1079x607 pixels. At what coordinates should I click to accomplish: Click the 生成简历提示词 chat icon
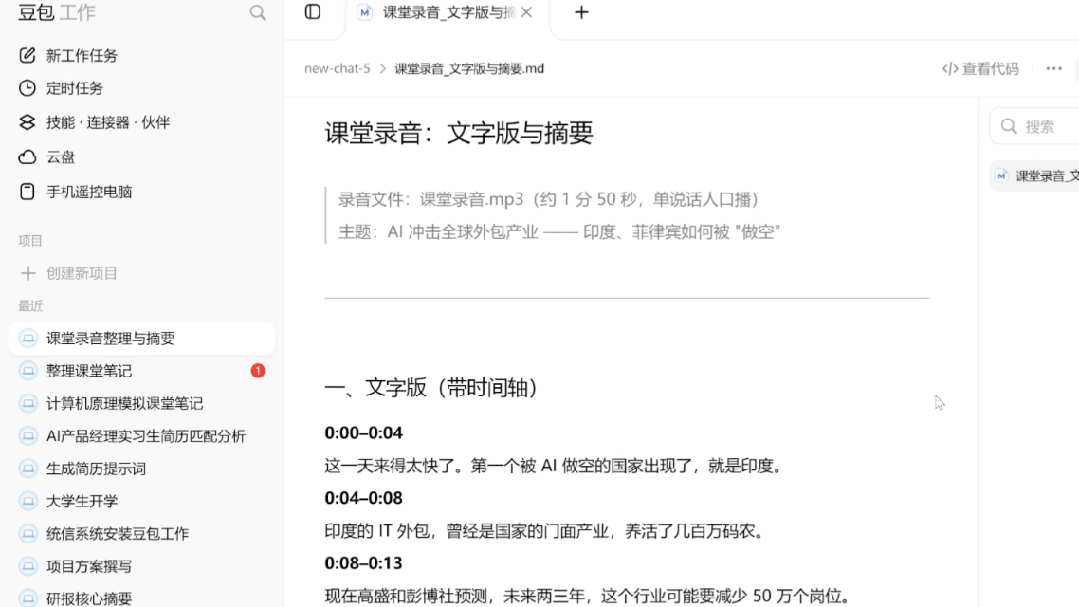(x=28, y=469)
